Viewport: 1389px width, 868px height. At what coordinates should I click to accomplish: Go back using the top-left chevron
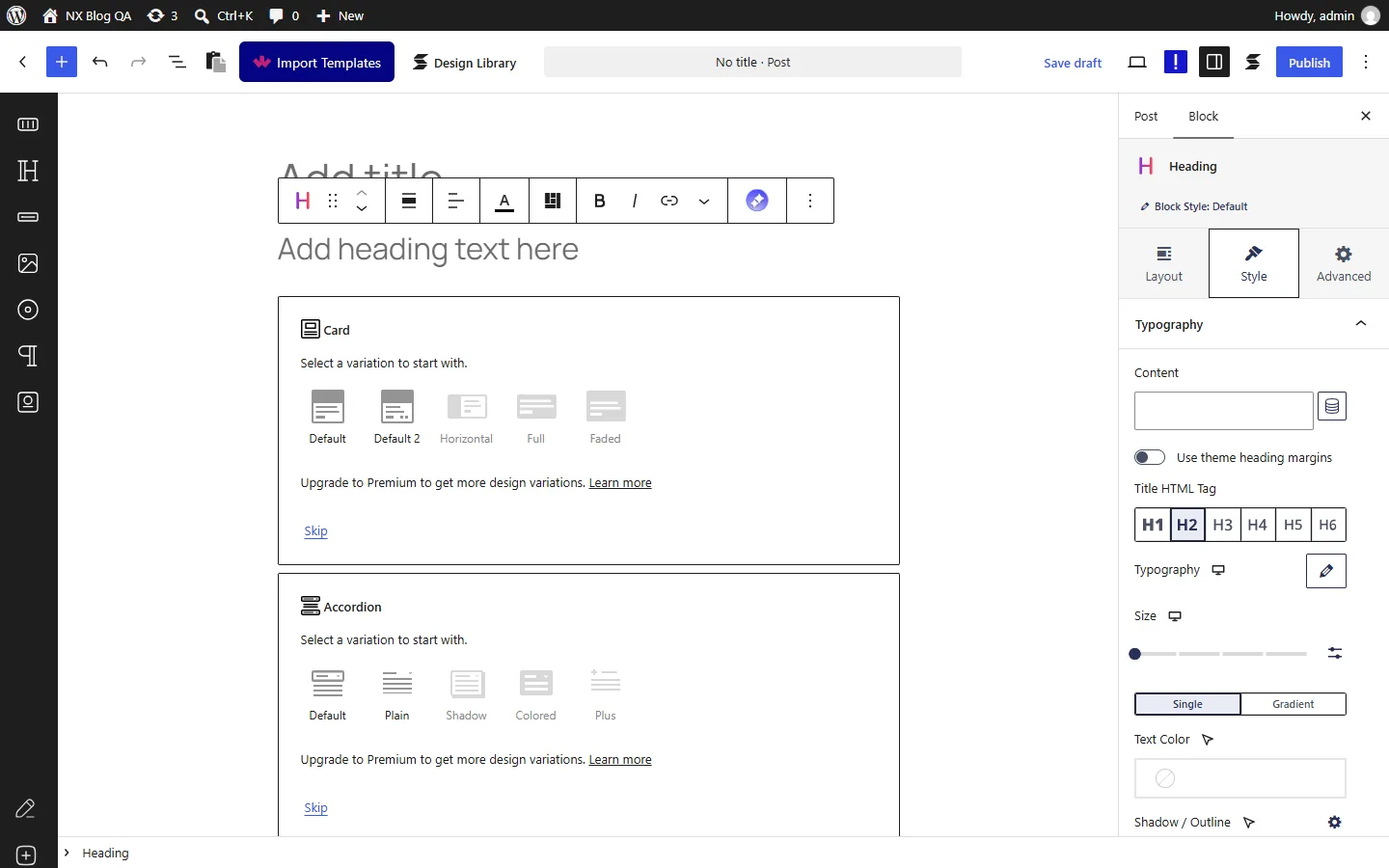click(x=23, y=62)
